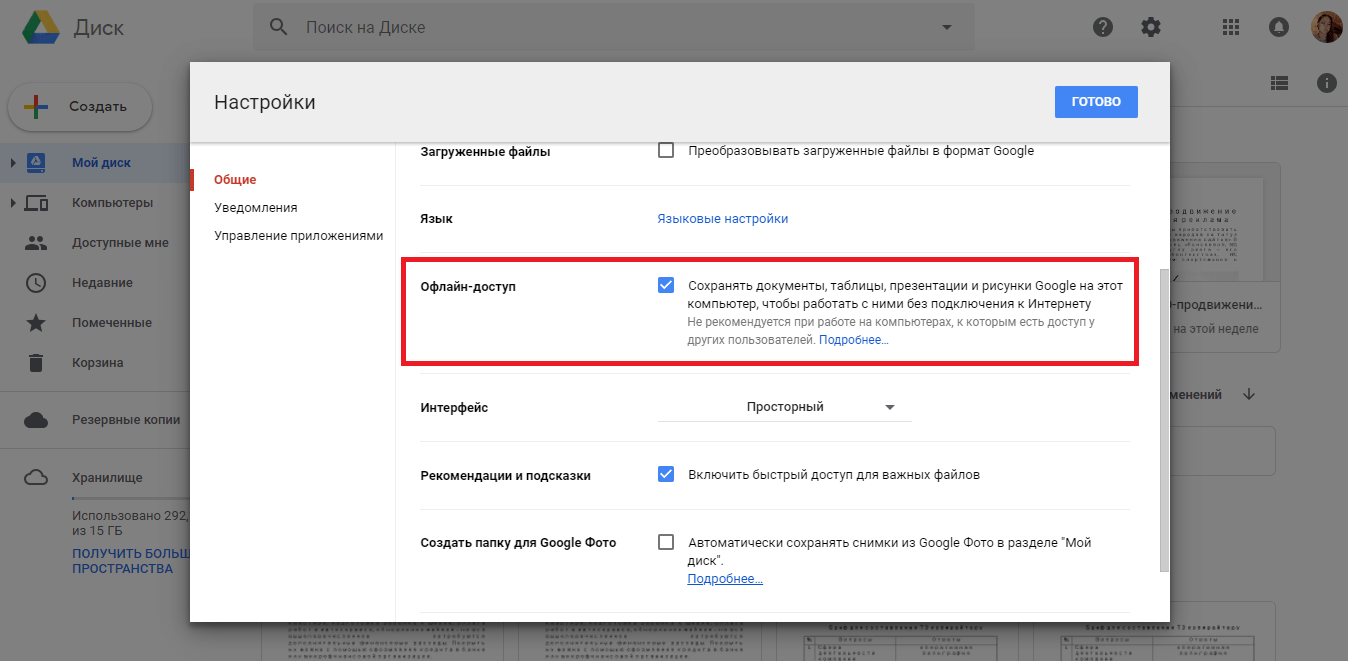The width and height of the screenshot is (1348, 661).
Task: Click the settings gear icon
Action: pyautogui.click(x=1151, y=27)
